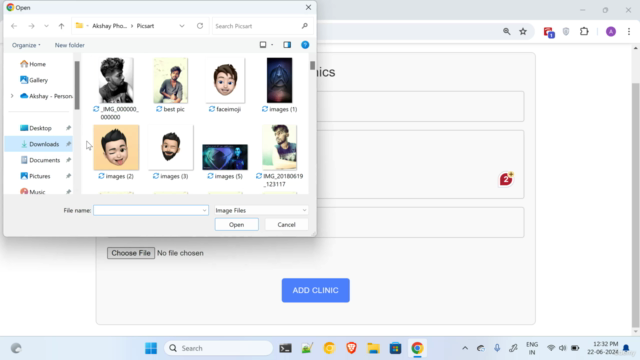
Task: Open the Chrome profile avatar
Action: coord(611,31)
